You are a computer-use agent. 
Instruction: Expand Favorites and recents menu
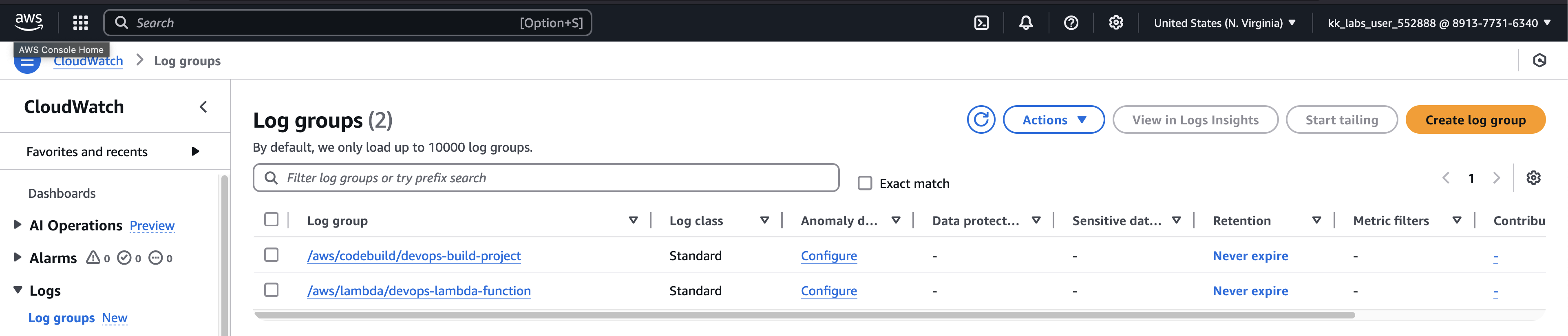point(195,152)
